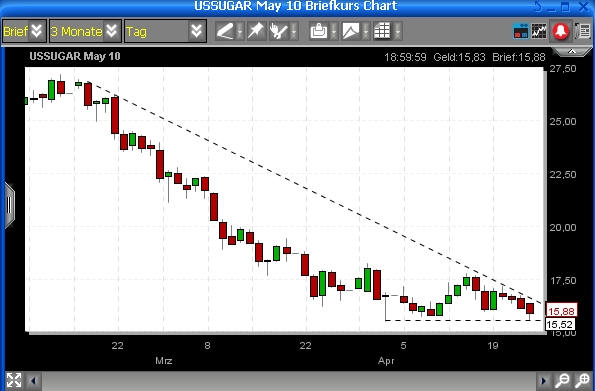Click the calendar events icon

point(521,31)
